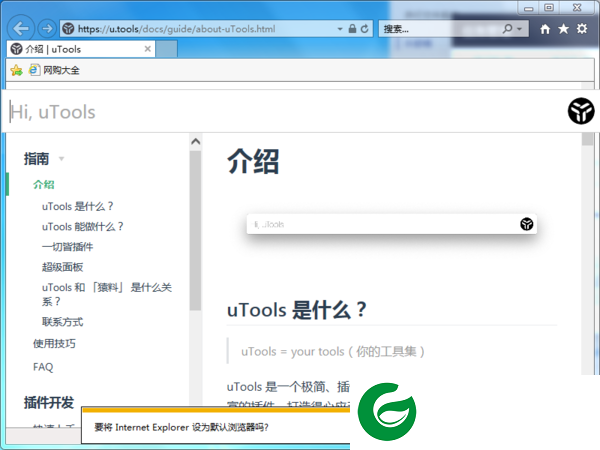
Task: Refresh the page with reload icon
Action: [x=364, y=29]
